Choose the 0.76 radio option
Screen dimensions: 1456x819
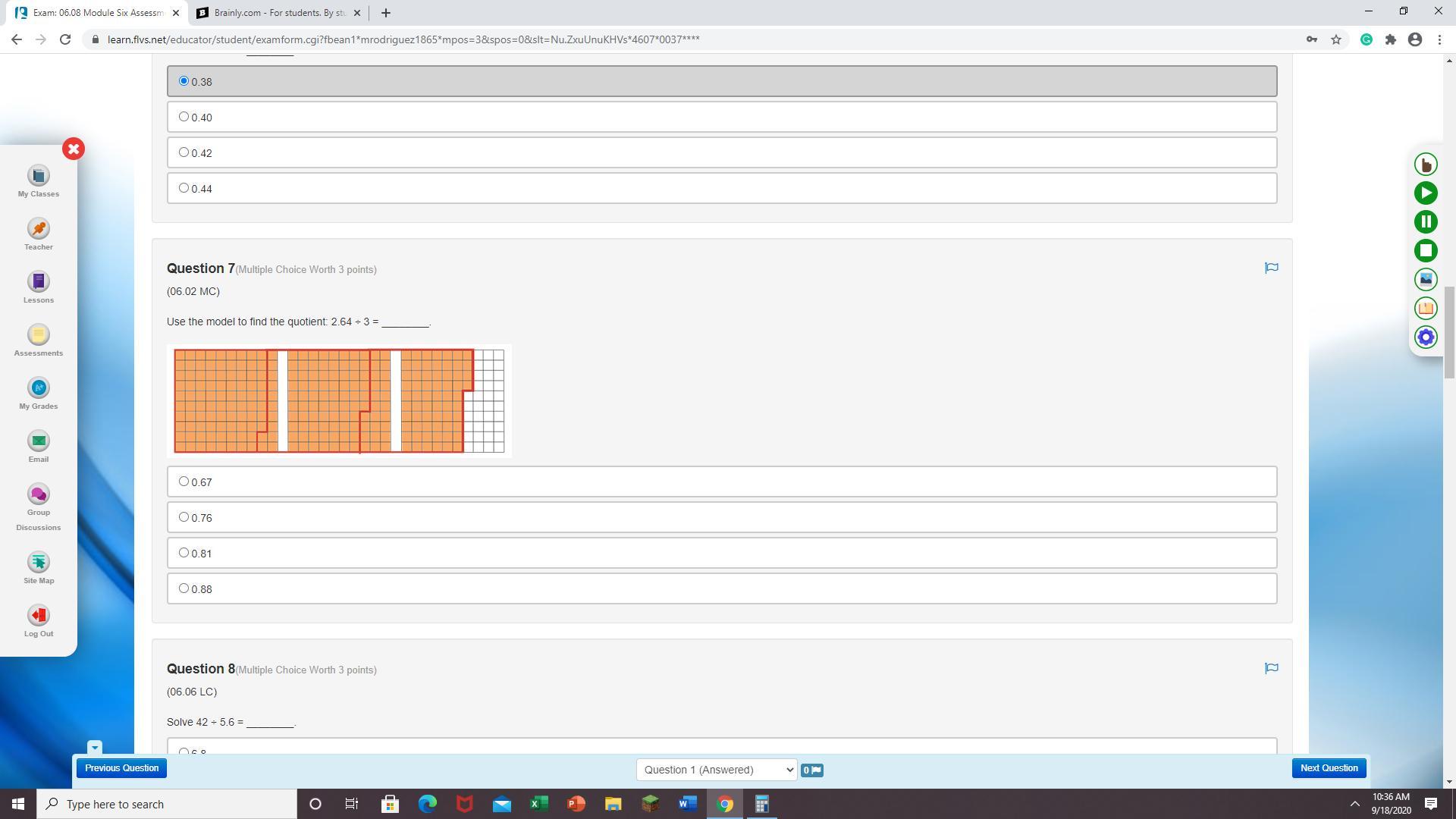coord(184,517)
